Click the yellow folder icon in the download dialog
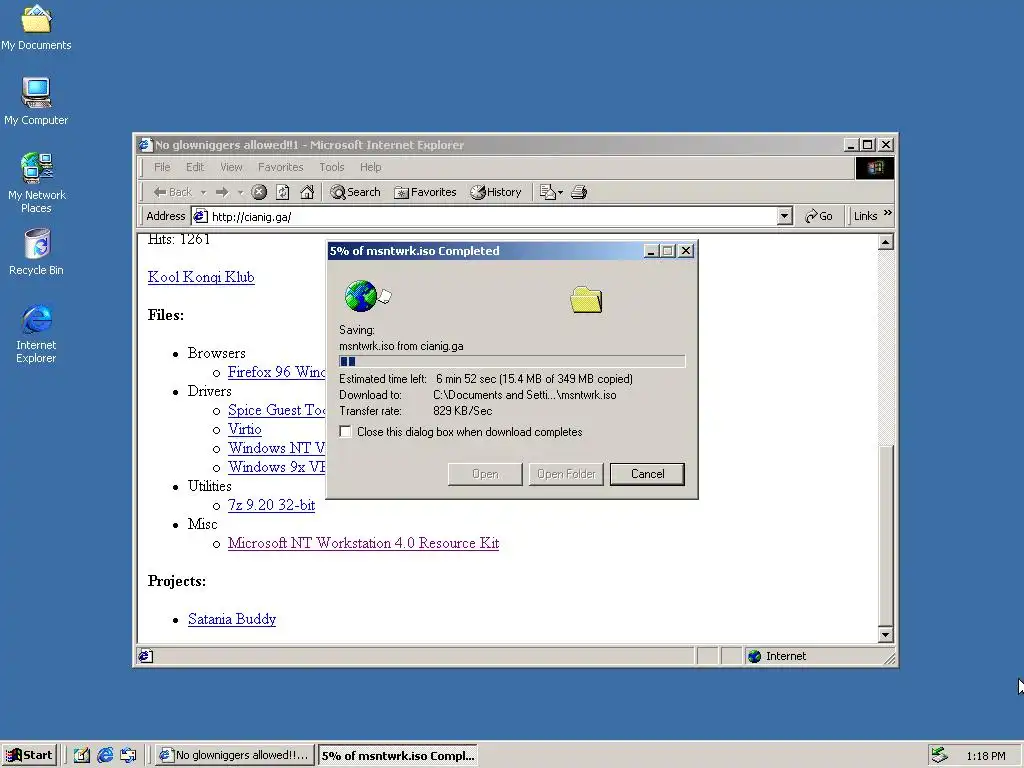This screenshot has width=1024, height=768. [x=586, y=300]
